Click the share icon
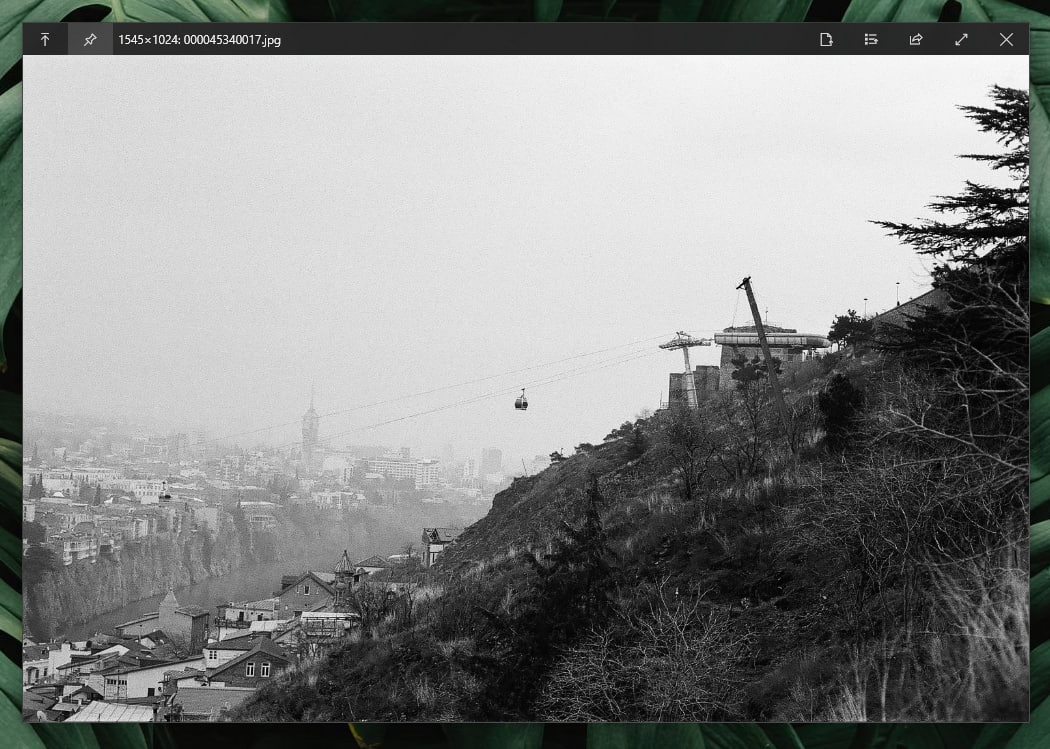The width and height of the screenshot is (1050, 749). 916,39
